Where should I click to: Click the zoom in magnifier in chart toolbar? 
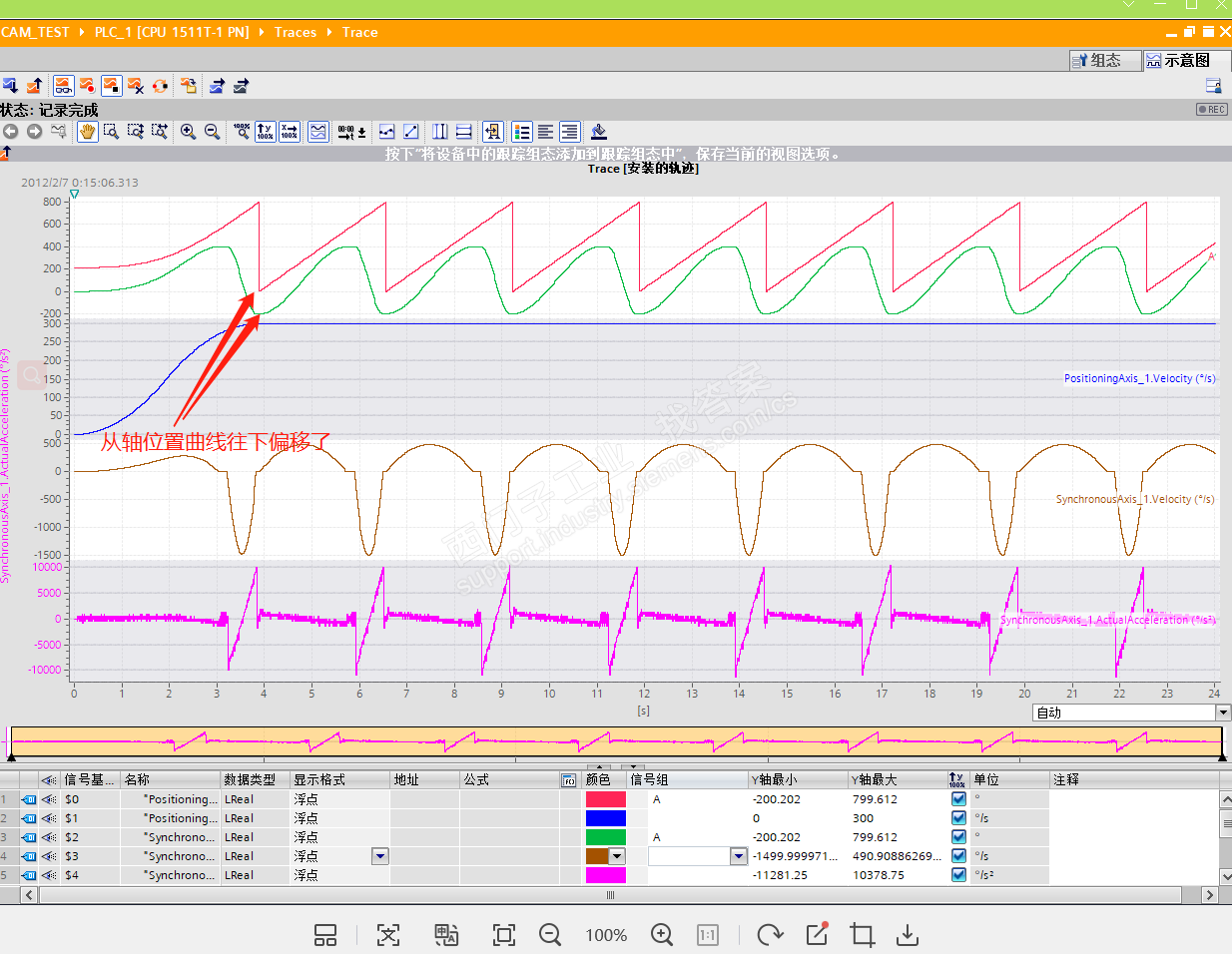point(188,132)
